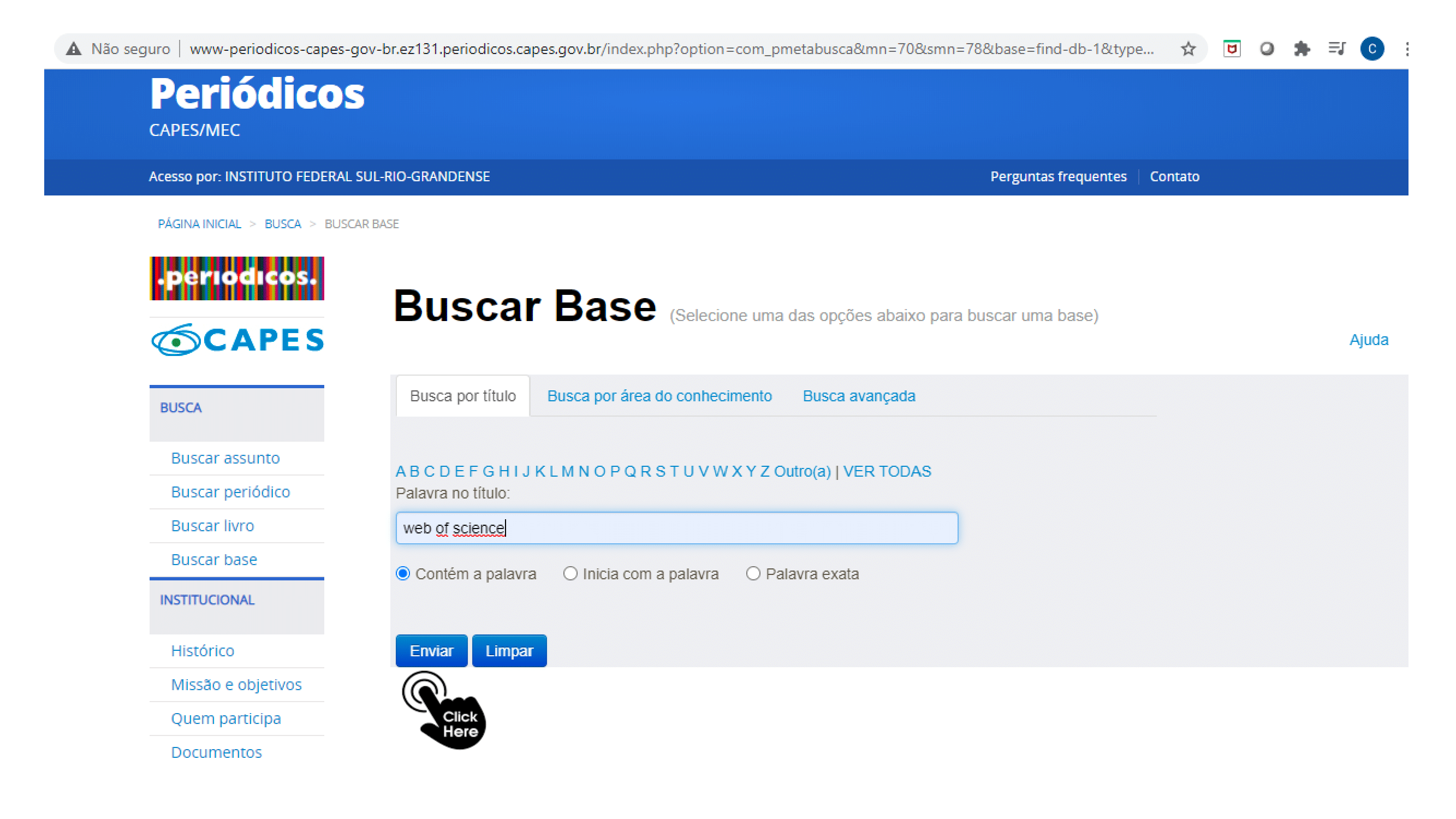Choose the Palavra exata radio button

(x=752, y=574)
